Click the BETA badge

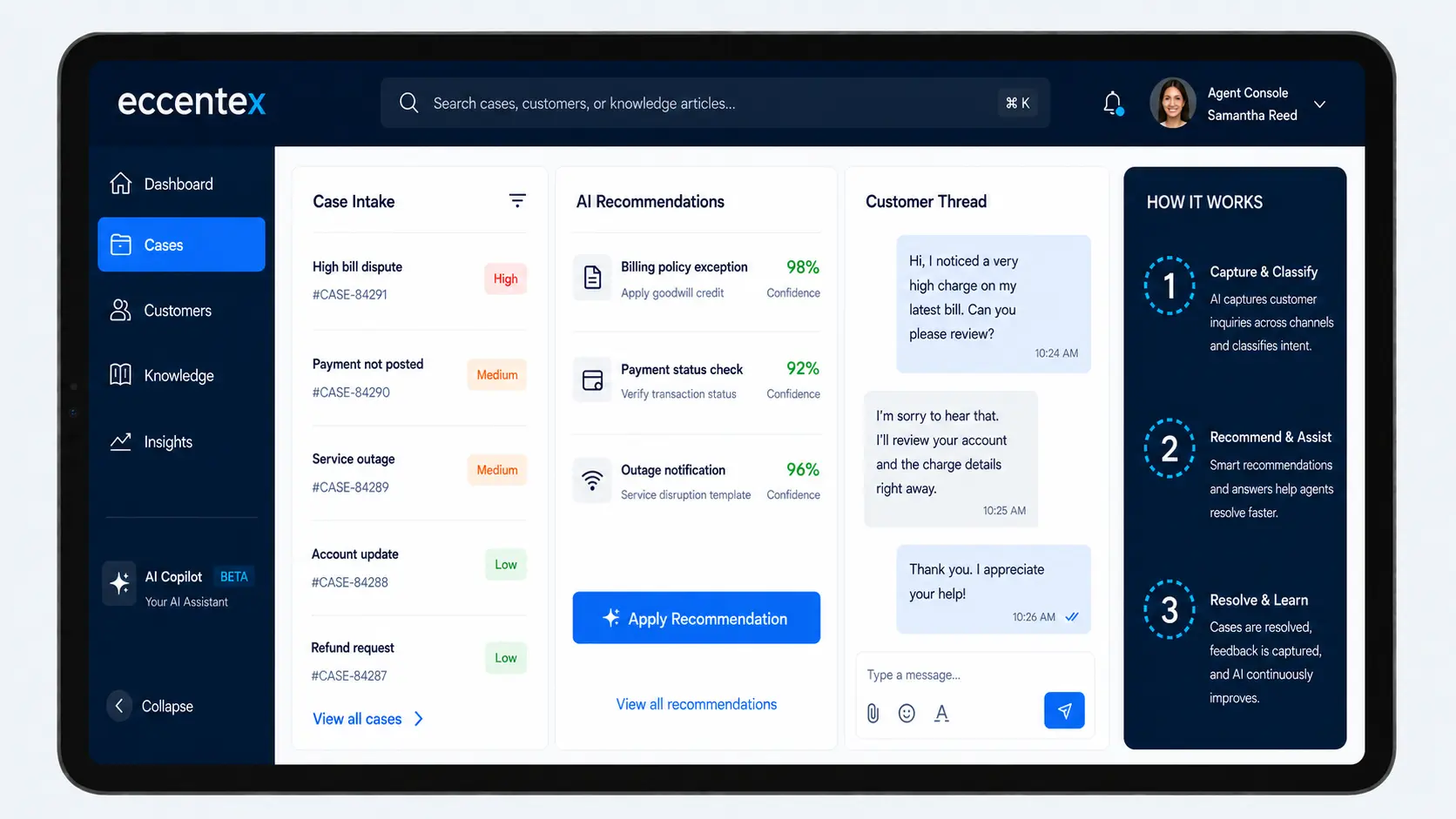point(233,576)
